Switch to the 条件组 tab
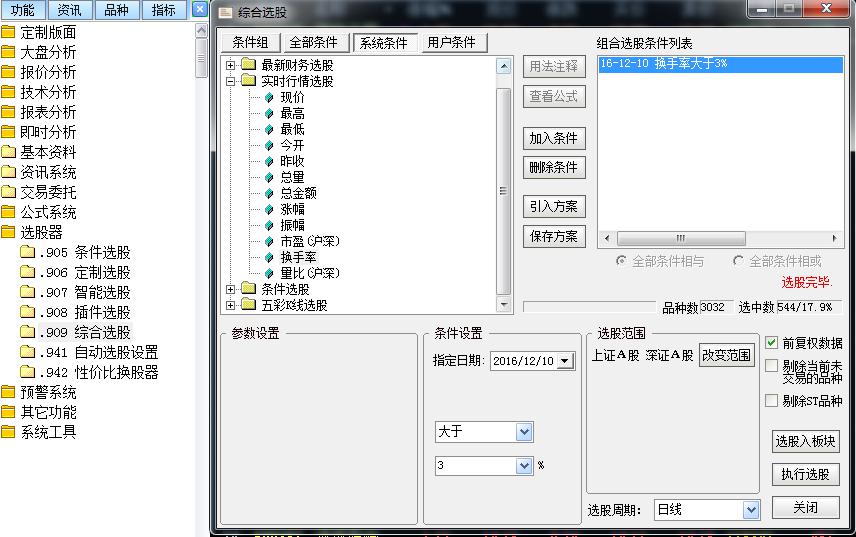This screenshot has width=856, height=537. 251,43
